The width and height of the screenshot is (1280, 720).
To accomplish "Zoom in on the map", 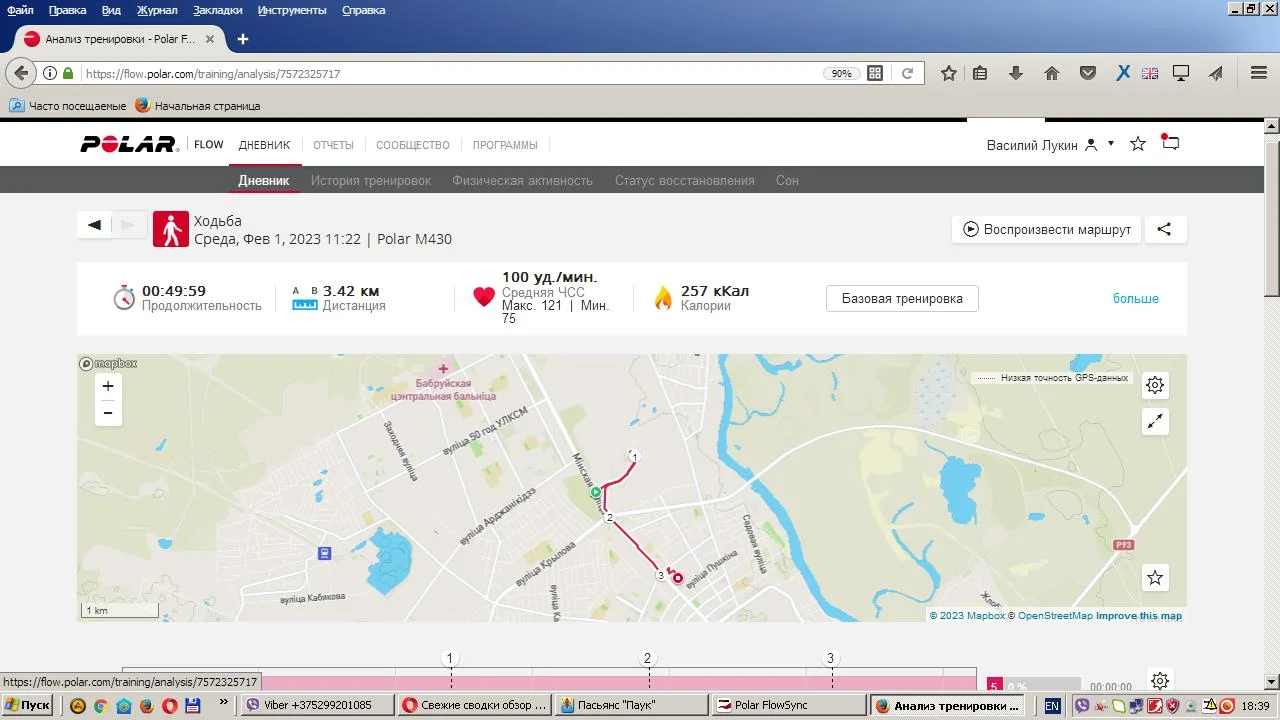I will pyautogui.click(x=108, y=386).
